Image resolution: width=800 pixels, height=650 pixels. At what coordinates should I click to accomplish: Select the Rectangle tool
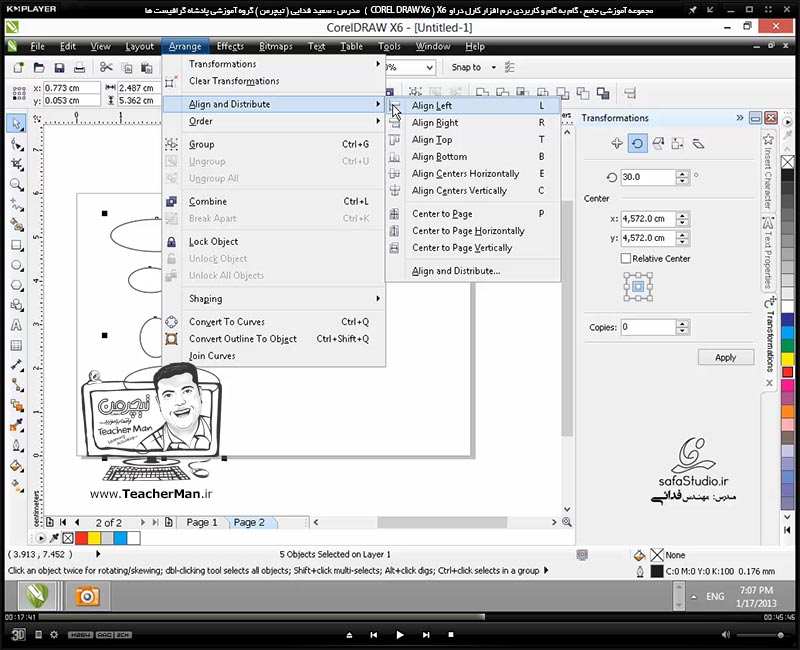point(16,245)
